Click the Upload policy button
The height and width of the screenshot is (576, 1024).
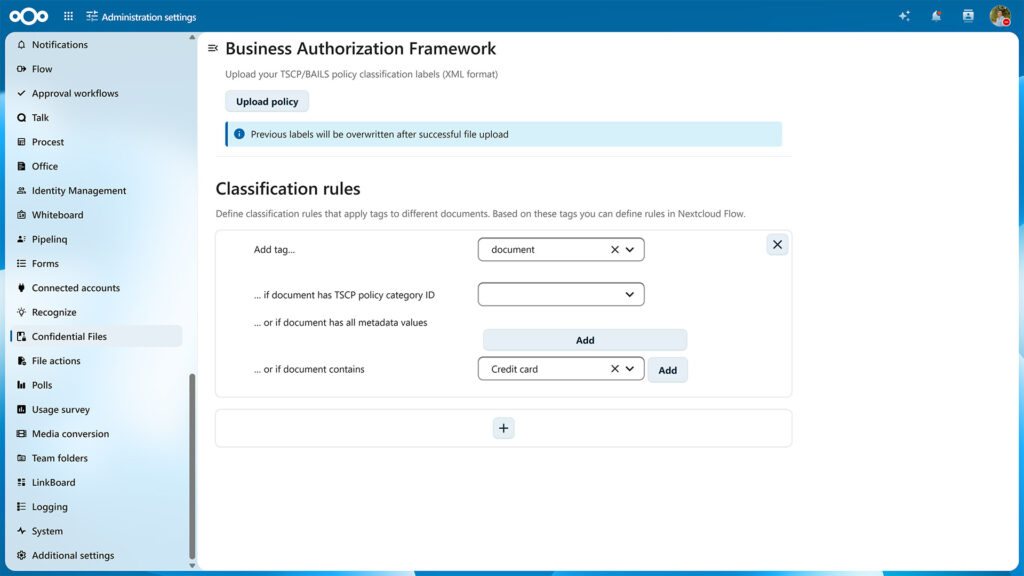click(267, 102)
